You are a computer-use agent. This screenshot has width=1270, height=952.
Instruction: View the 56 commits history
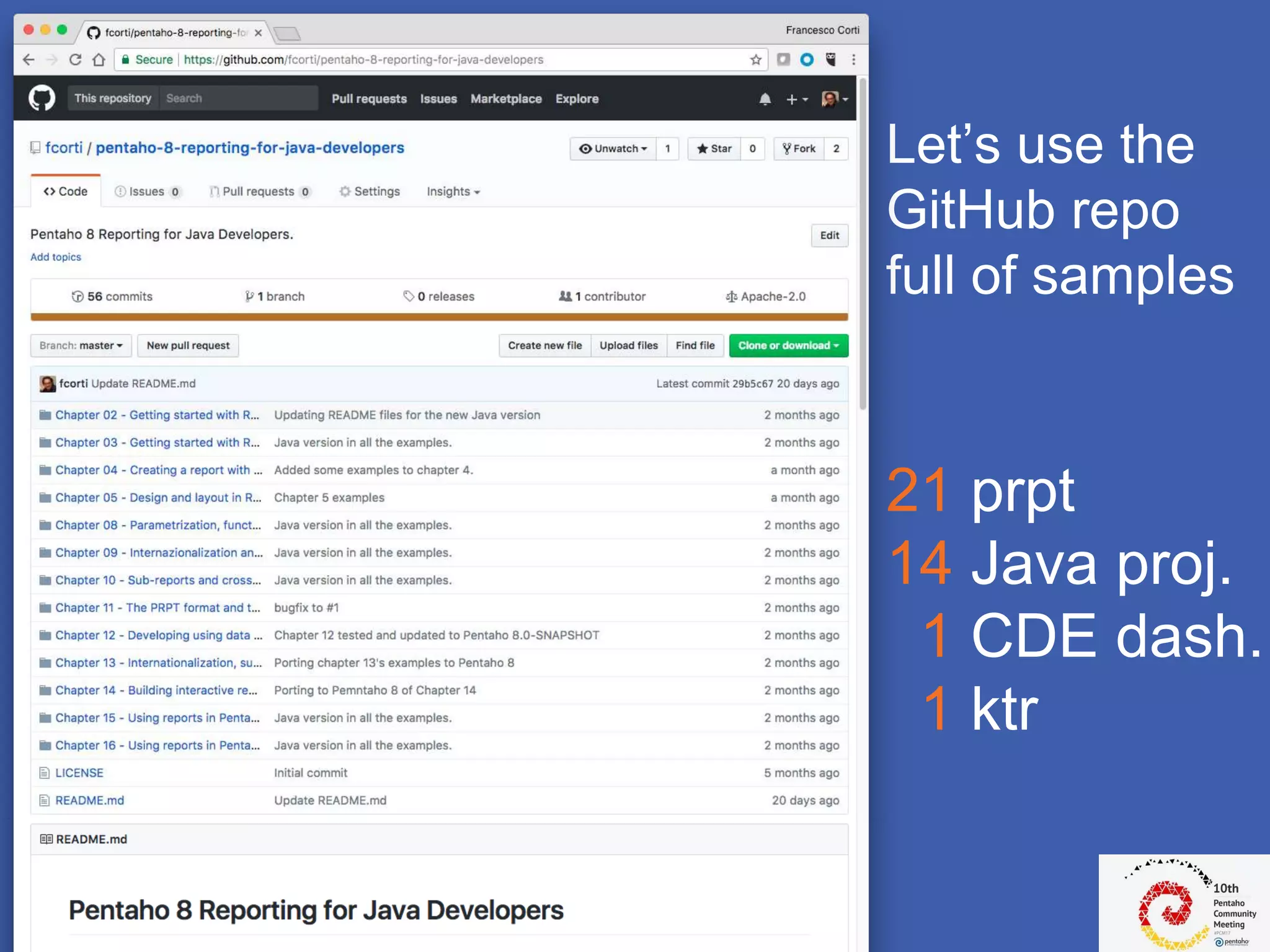click(x=112, y=296)
